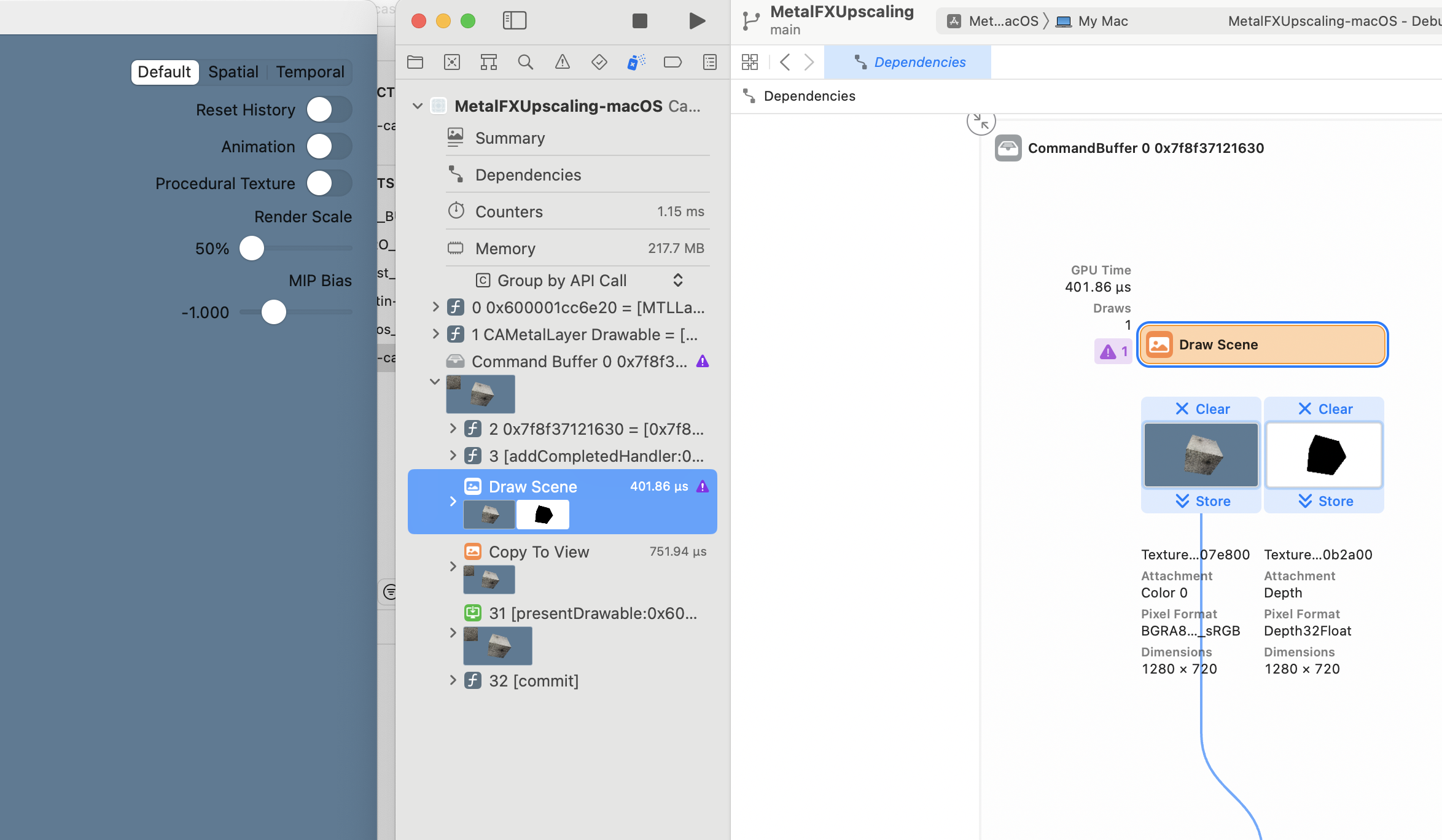Viewport: 1442px width, 840px height.
Task: Expand the Copy To View pass
Action: 453,566
